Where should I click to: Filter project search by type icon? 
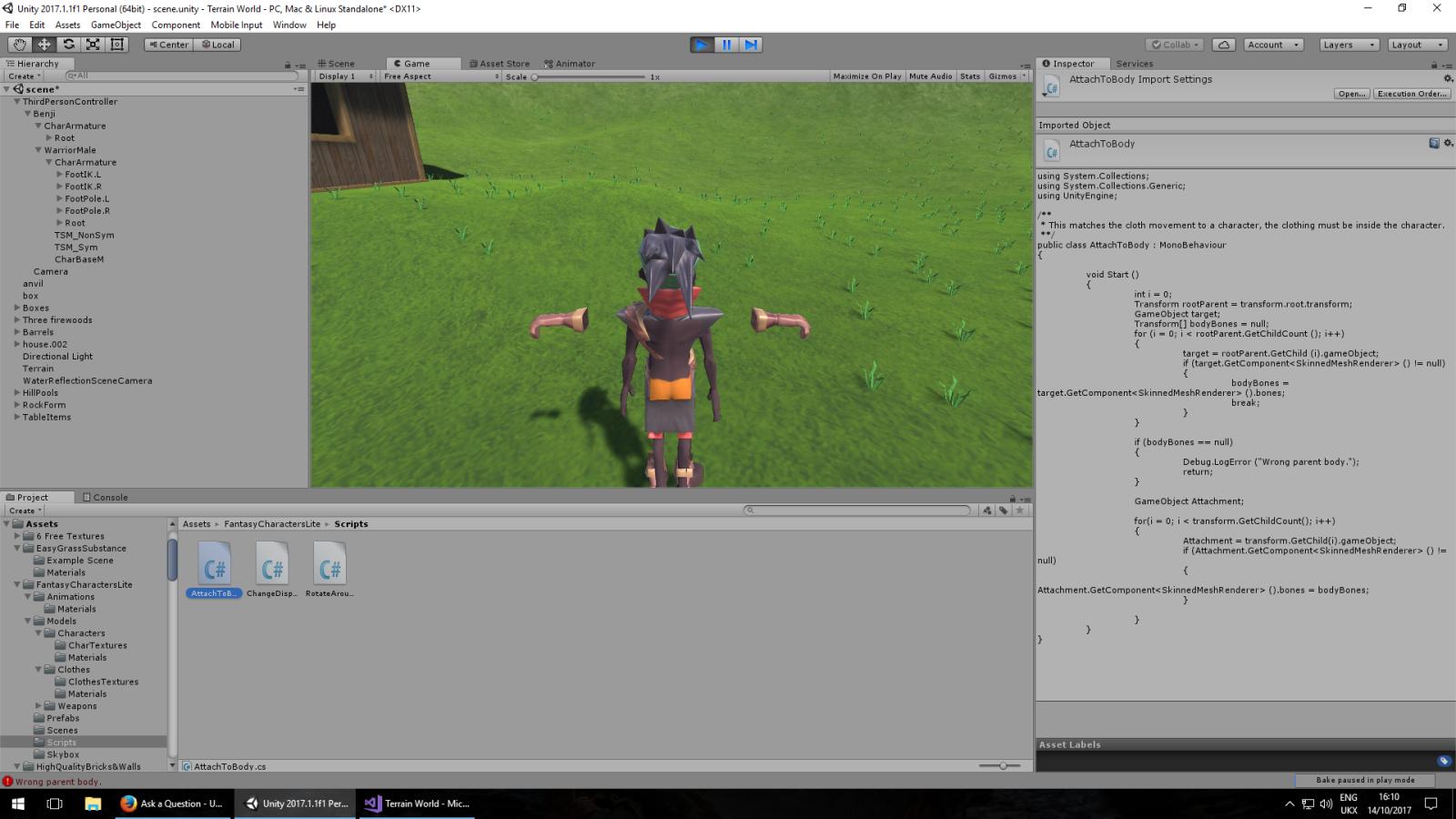coord(987,511)
